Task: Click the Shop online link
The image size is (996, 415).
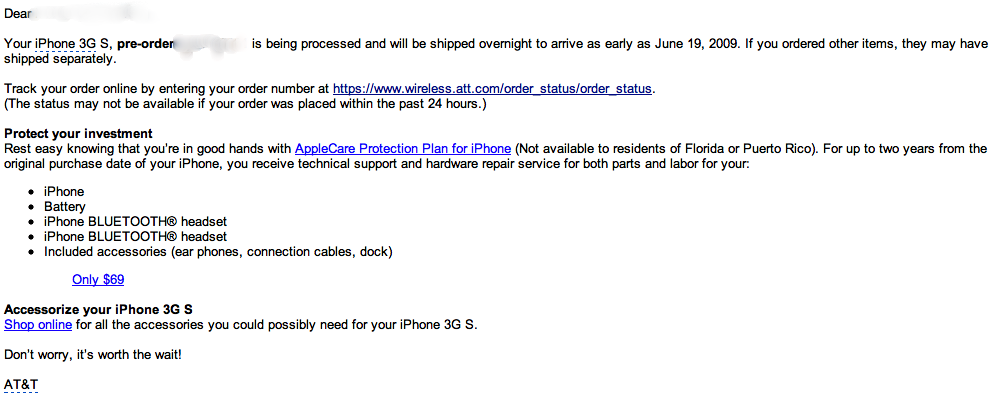Action: (x=38, y=325)
